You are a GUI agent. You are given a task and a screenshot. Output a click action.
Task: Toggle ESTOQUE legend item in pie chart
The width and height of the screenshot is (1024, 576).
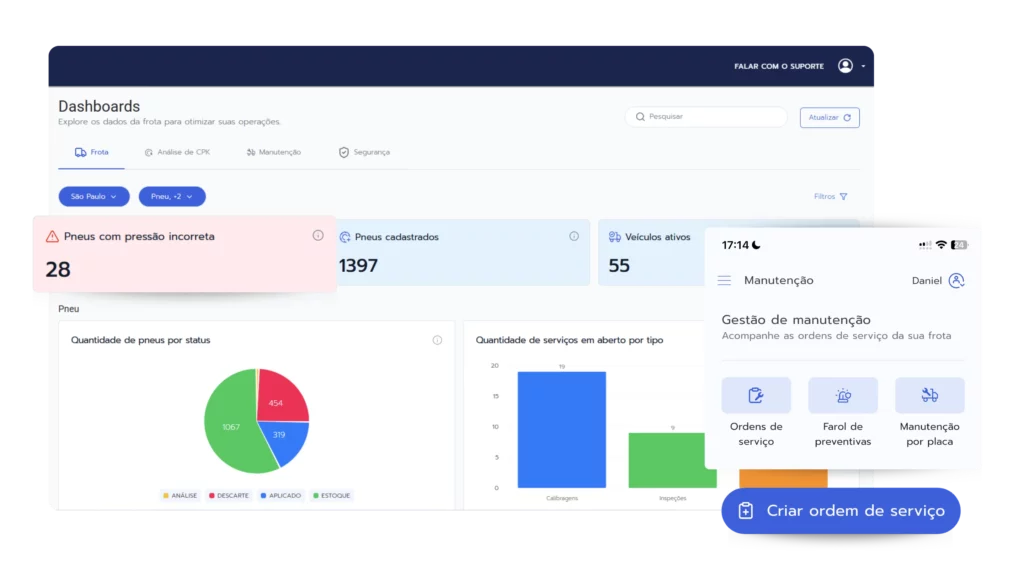[331, 495]
